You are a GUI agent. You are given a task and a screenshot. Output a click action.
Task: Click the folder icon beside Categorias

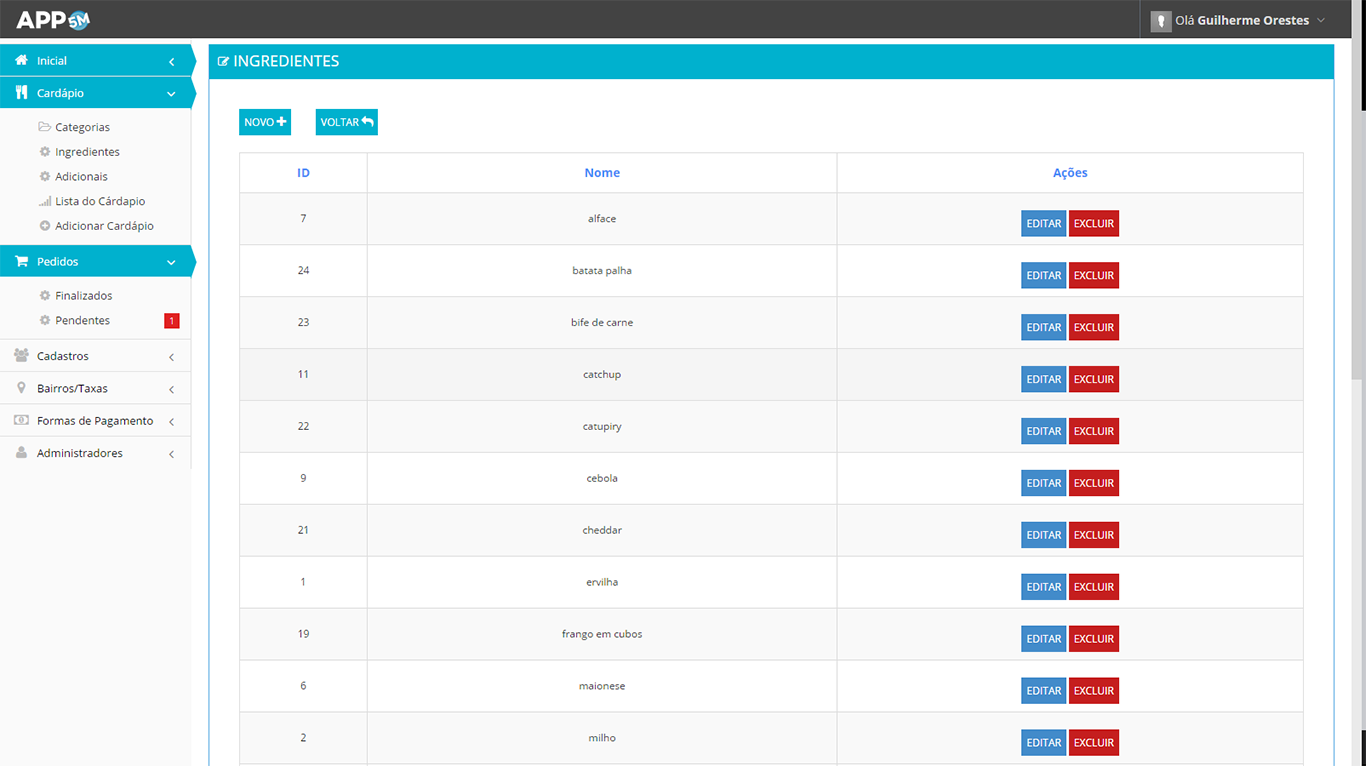[x=44, y=128]
